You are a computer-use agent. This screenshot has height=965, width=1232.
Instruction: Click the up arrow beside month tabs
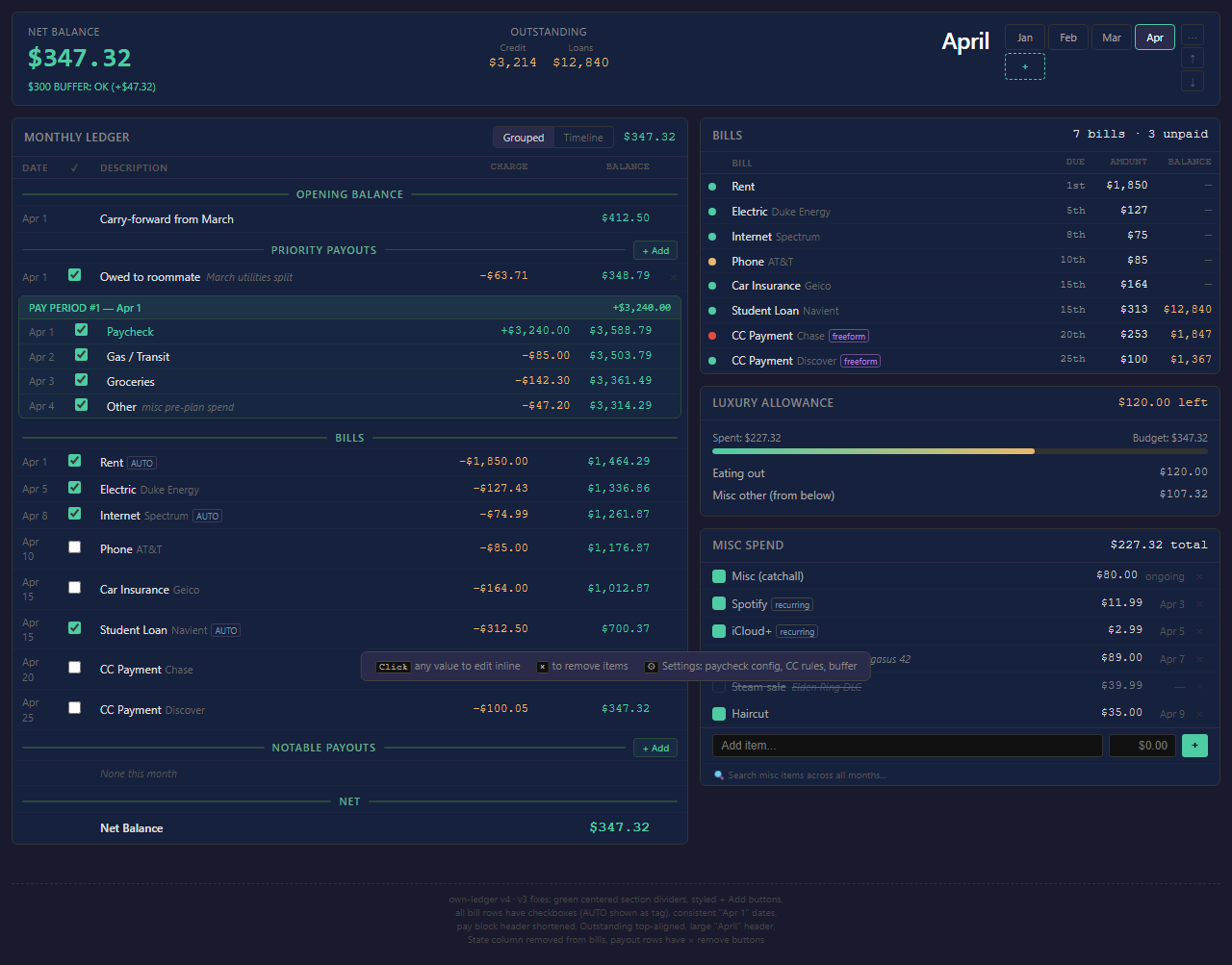coord(1193,59)
